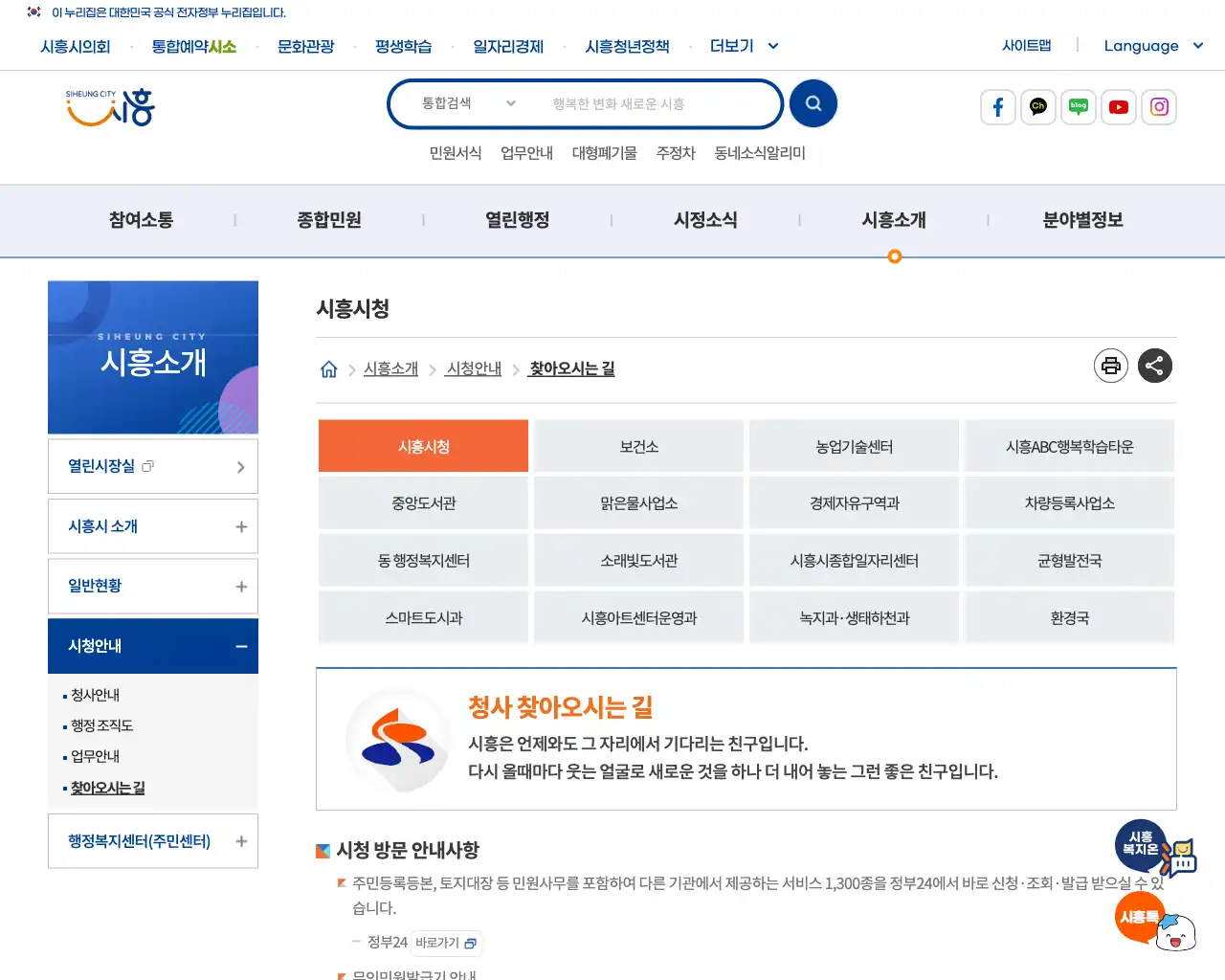Viewport: 1225px width, 980px height.
Task: Click the home breadcrumb icon
Action: click(328, 369)
